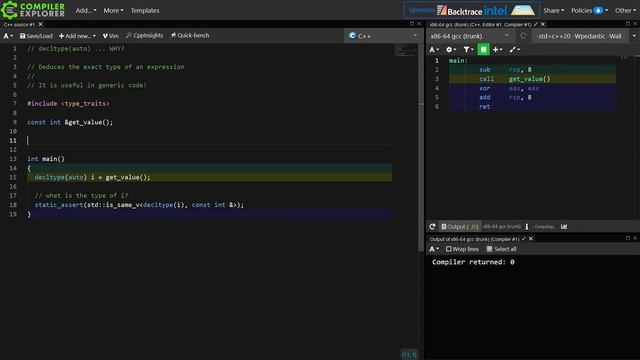Maximize the source editor pane
Viewport: 640px width, 360px height.
tap(412, 24)
